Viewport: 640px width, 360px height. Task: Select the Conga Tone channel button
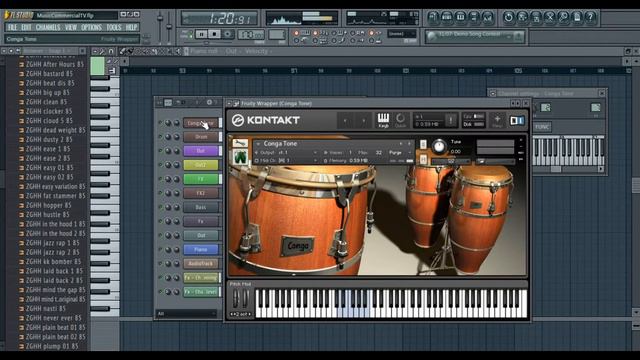200,123
